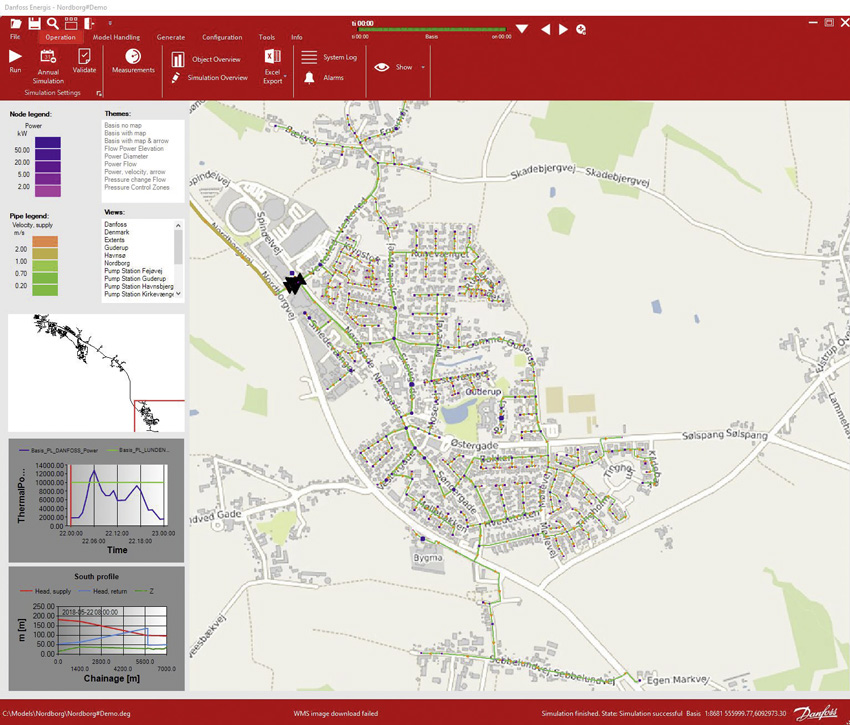Image resolution: width=850 pixels, height=725 pixels.
Task: Switch to the Generate tab
Action: coord(171,37)
